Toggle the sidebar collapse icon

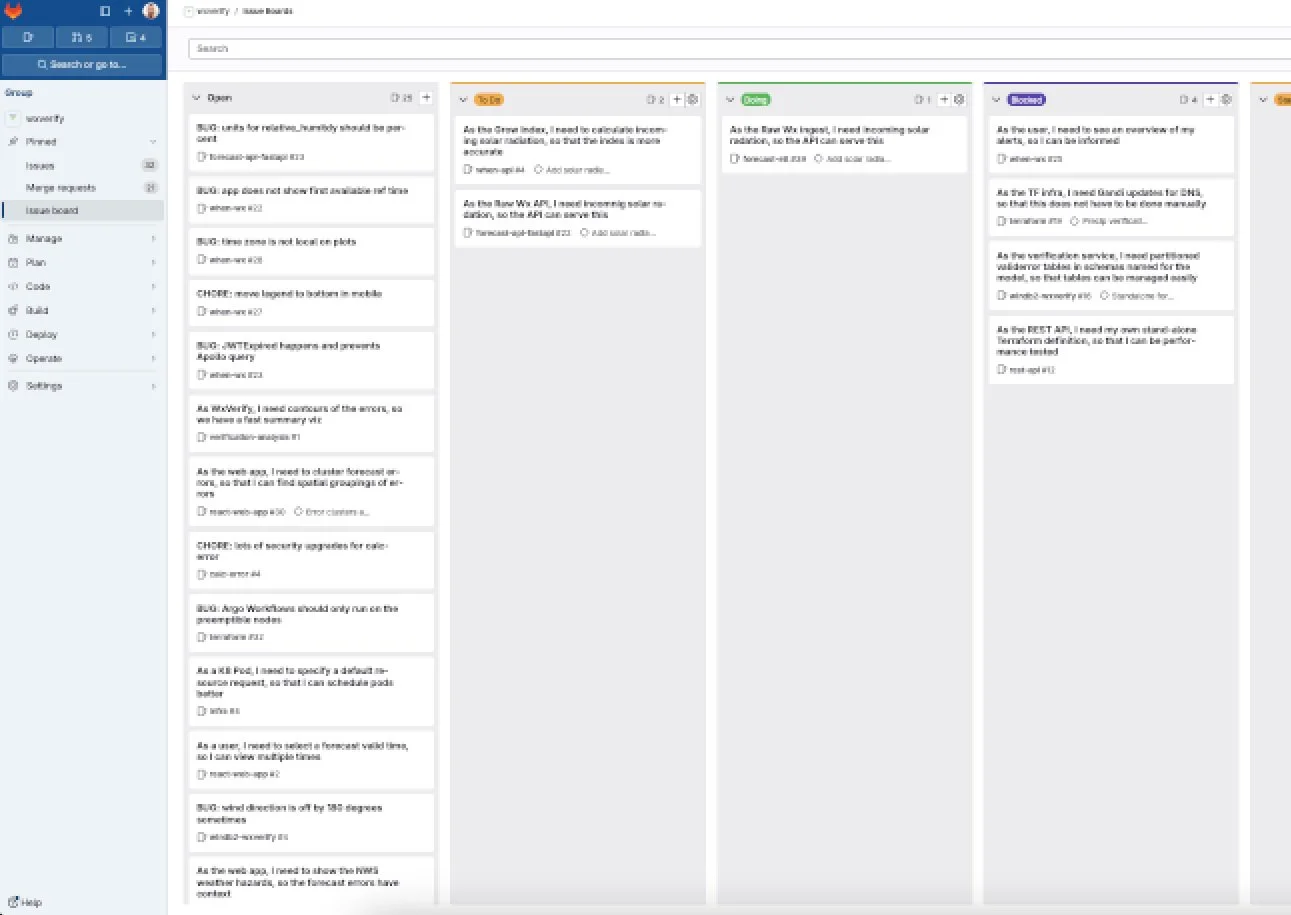pyautogui.click(x=105, y=11)
